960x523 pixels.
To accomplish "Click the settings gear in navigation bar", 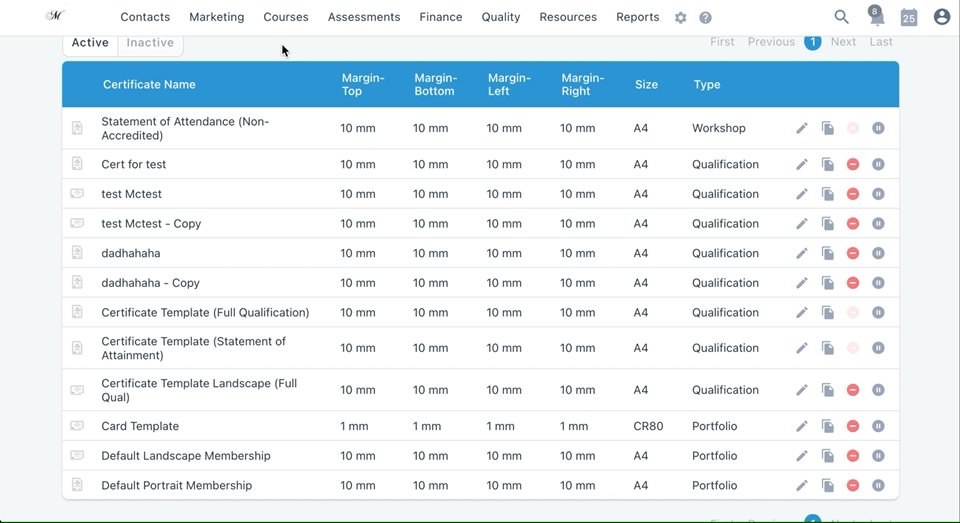I will pyautogui.click(x=681, y=18).
